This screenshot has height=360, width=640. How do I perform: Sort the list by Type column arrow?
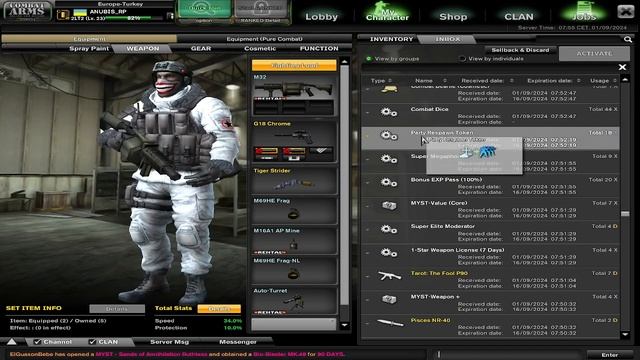click(390, 81)
